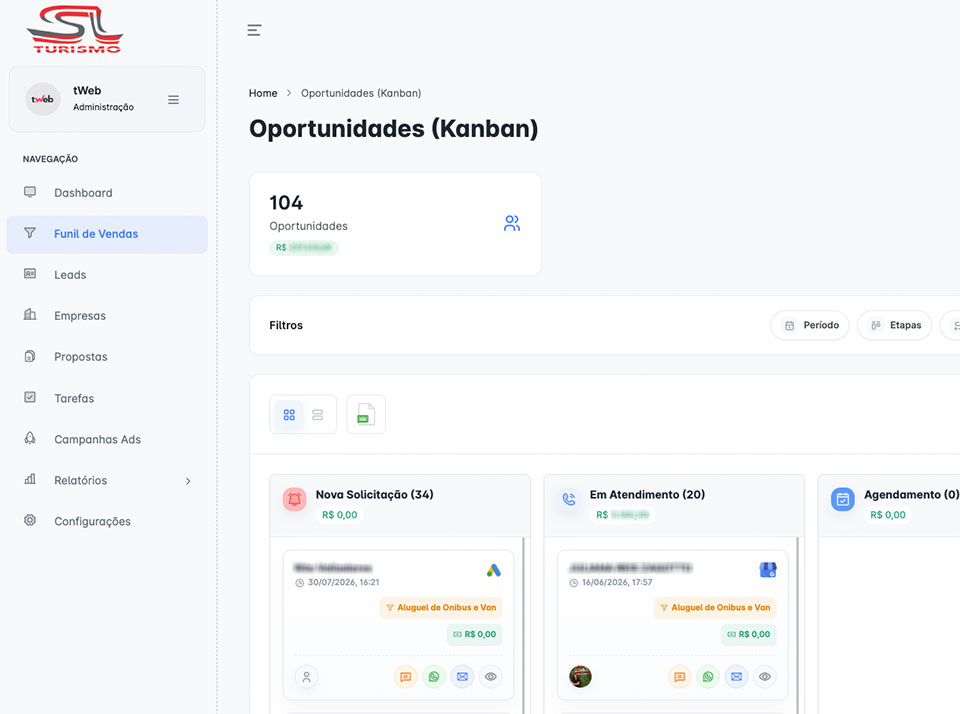Click the Empresas building icon
This screenshot has width=960, height=714.
(30, 314)
